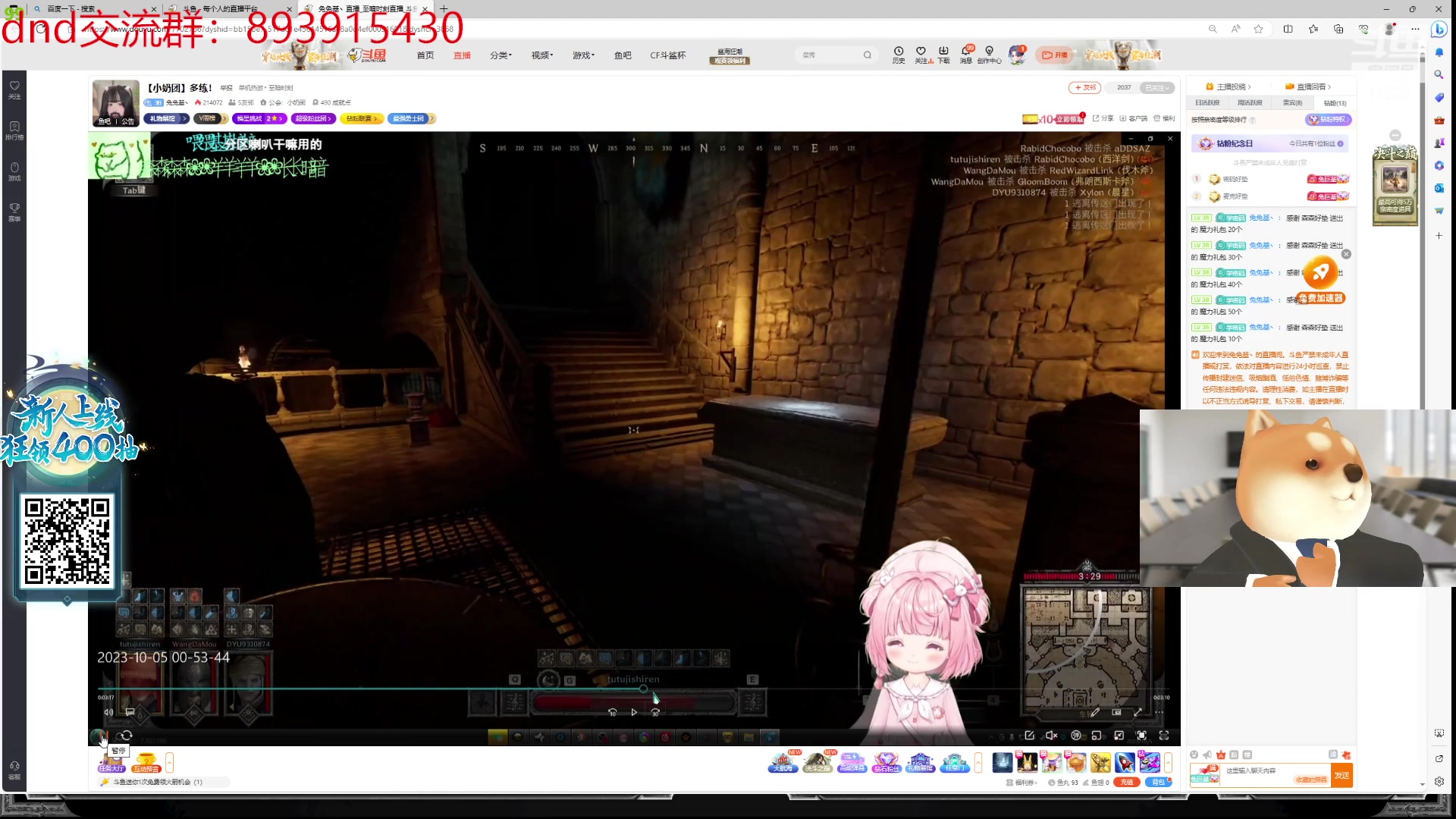Expand the gift list arrow
Image resolution: width=1456 pixels, height=819 pixels.
1169,761
